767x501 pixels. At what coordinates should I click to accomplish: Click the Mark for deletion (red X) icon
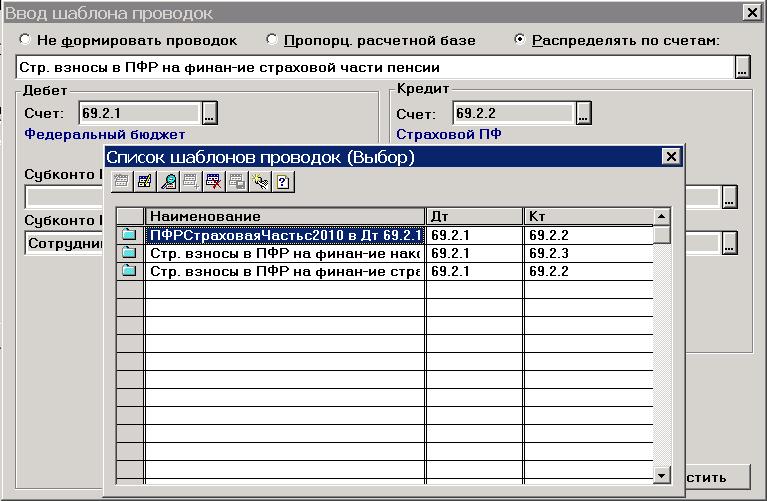point(214,182)
